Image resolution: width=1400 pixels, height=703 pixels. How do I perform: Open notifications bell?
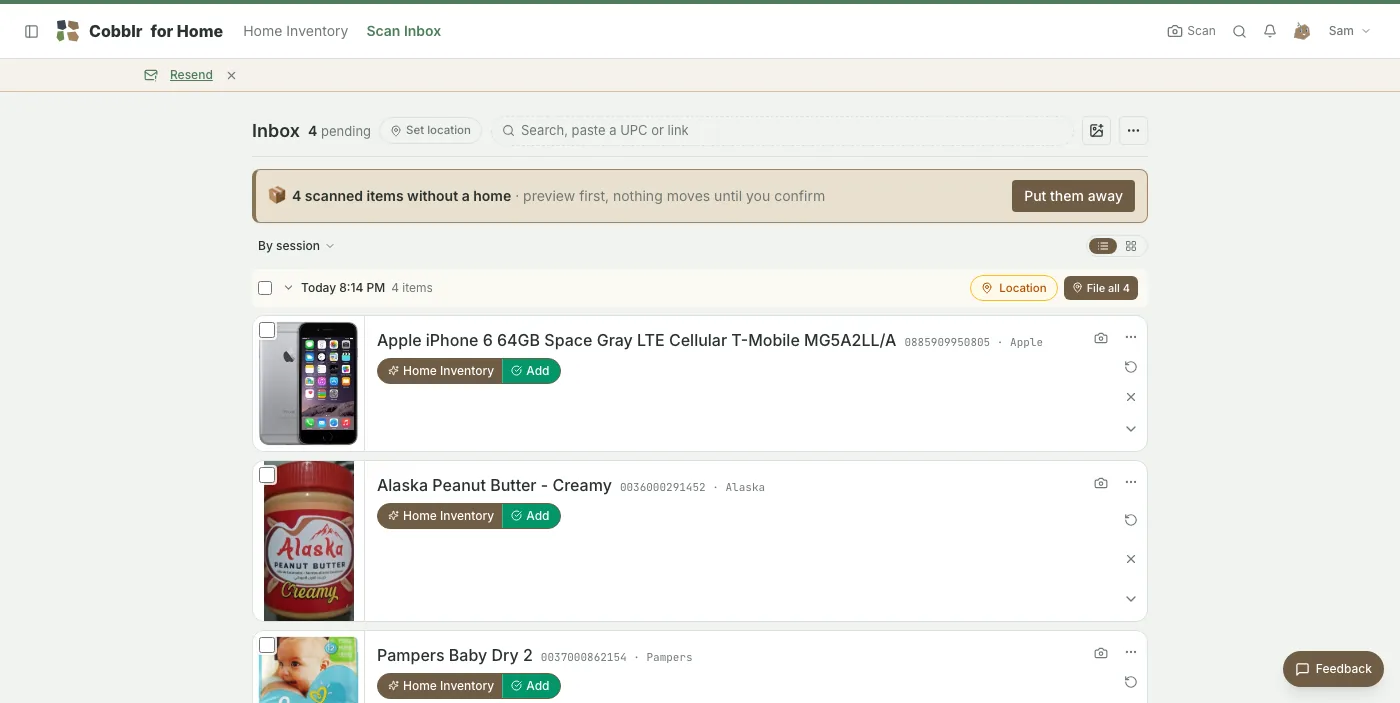pos(1270,31)
